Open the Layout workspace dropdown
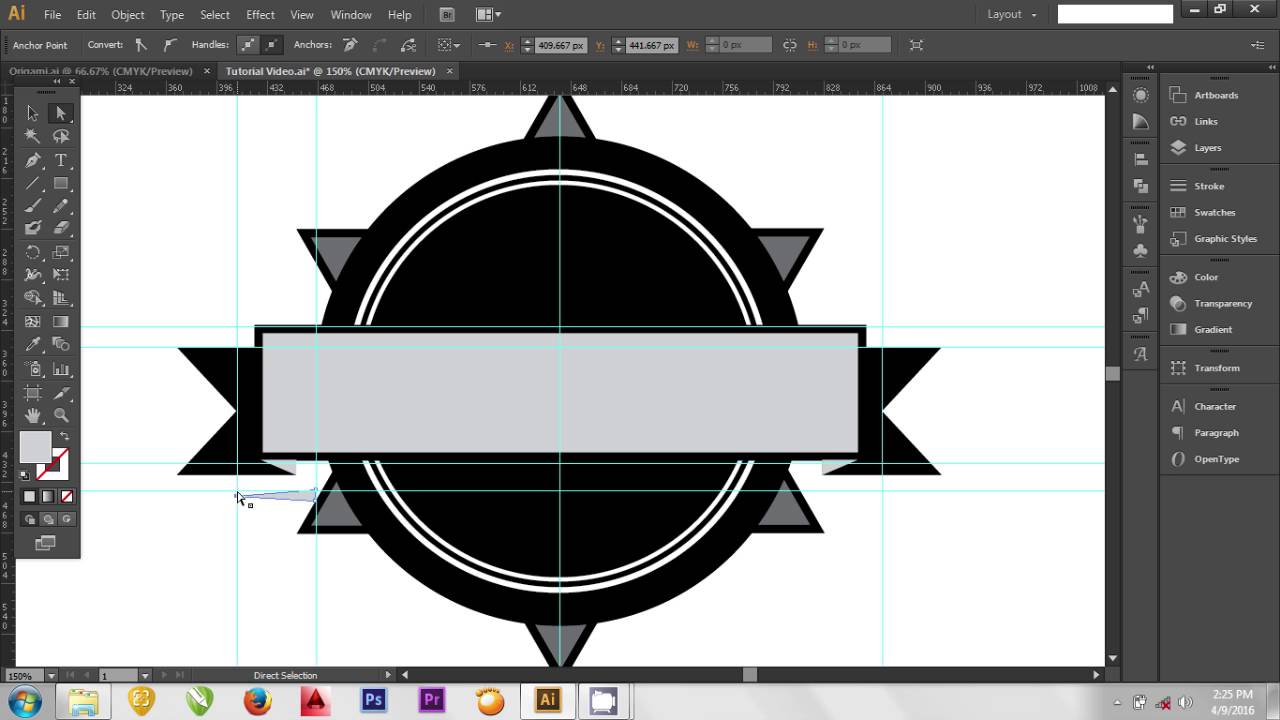 (1012, 14)
